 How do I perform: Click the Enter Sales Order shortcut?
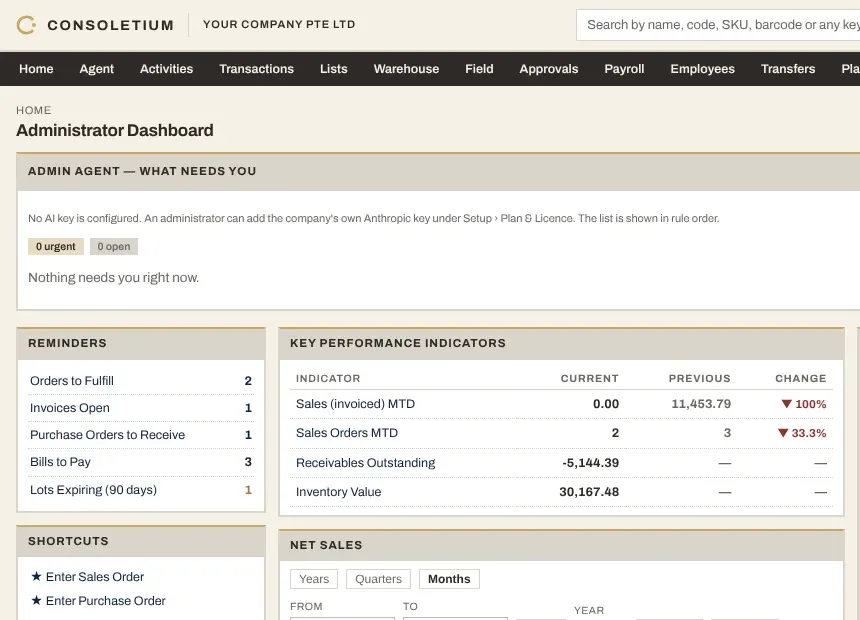95,577
